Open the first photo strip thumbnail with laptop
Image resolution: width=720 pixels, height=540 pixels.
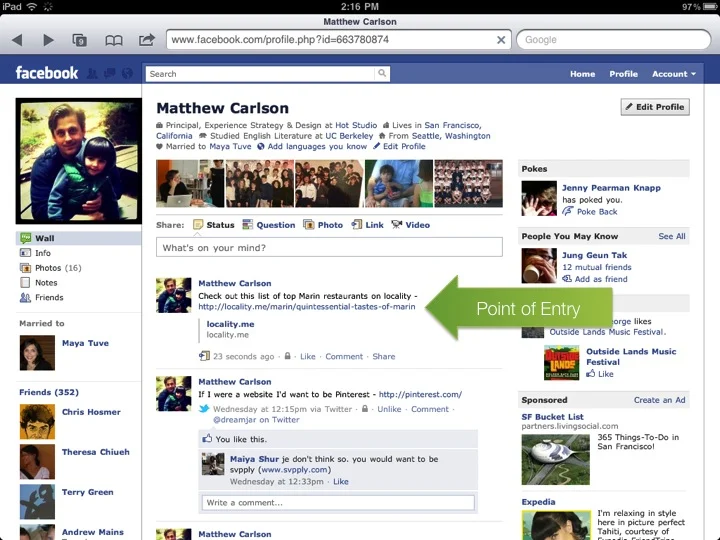pyautogui.click(x=190, y=184)
